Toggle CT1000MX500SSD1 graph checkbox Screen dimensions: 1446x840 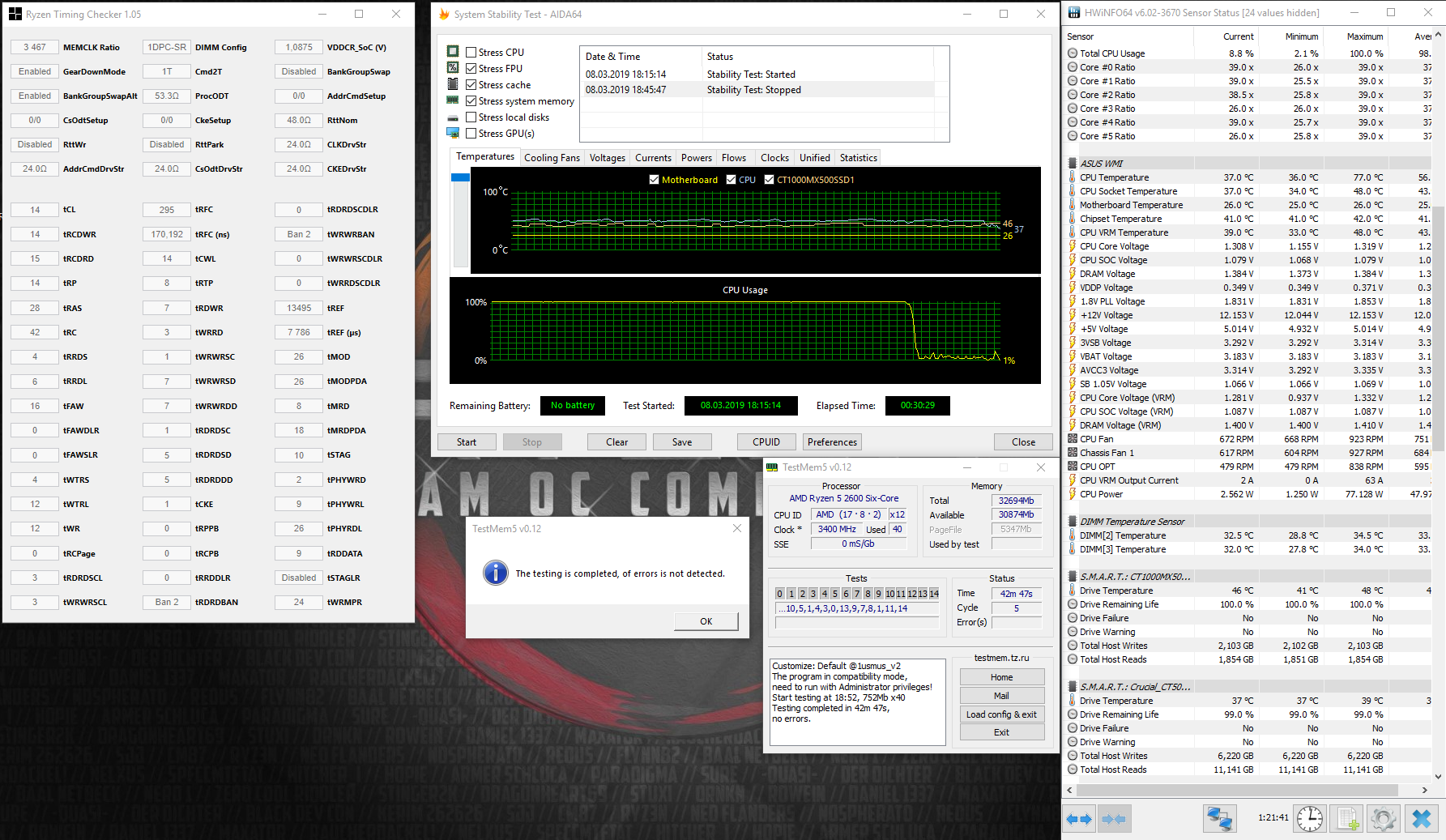pyautogui.click(x=769, y=180)
